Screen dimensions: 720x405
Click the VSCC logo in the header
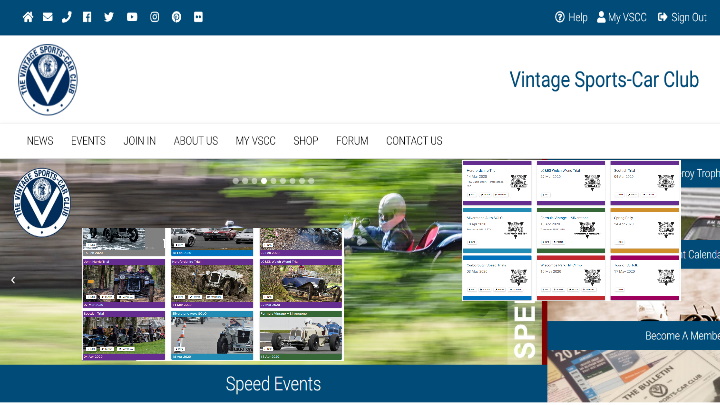48,79
